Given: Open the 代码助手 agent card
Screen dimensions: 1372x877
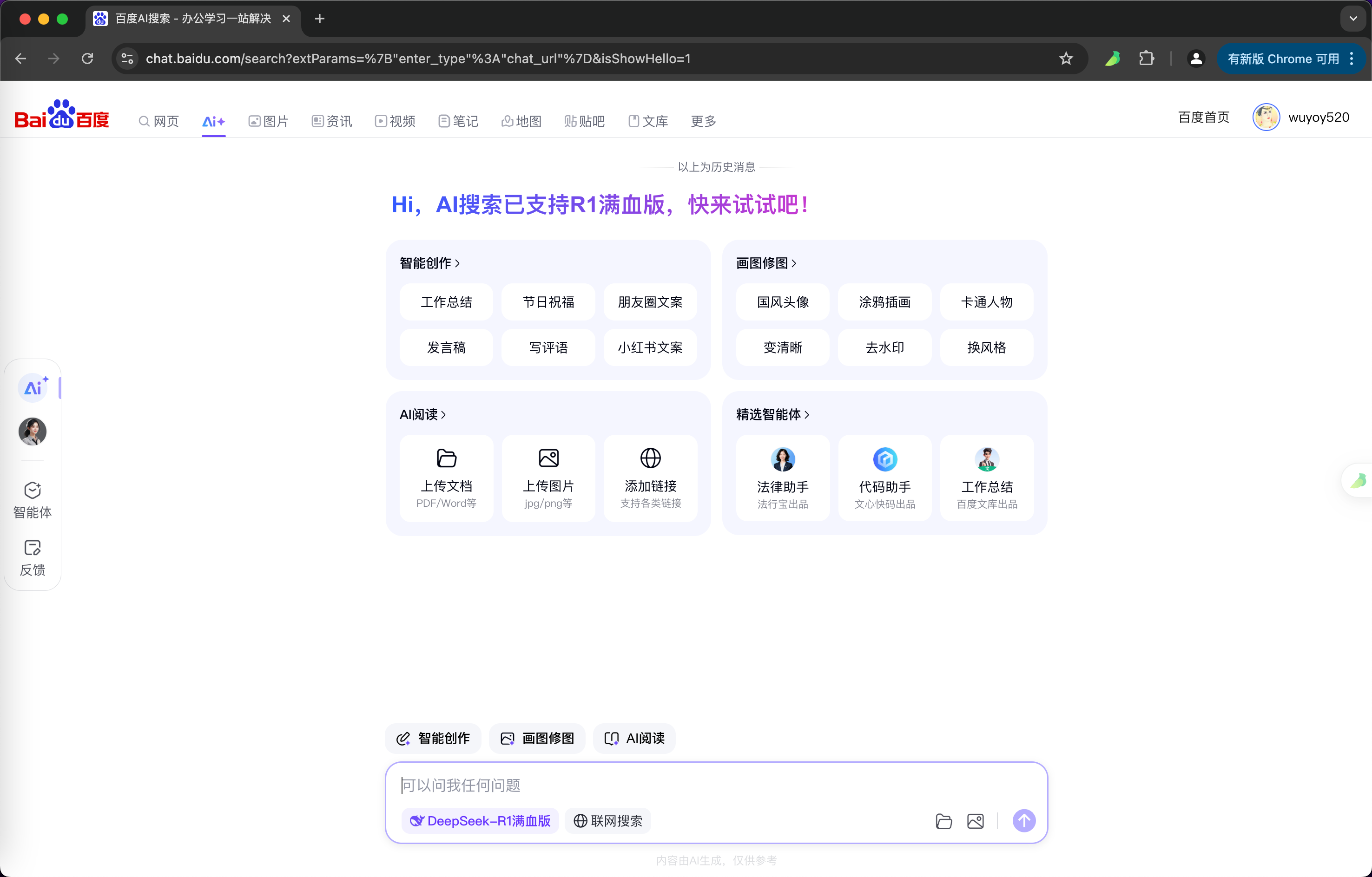Looking at the screenshot, I should coord(884,477).
